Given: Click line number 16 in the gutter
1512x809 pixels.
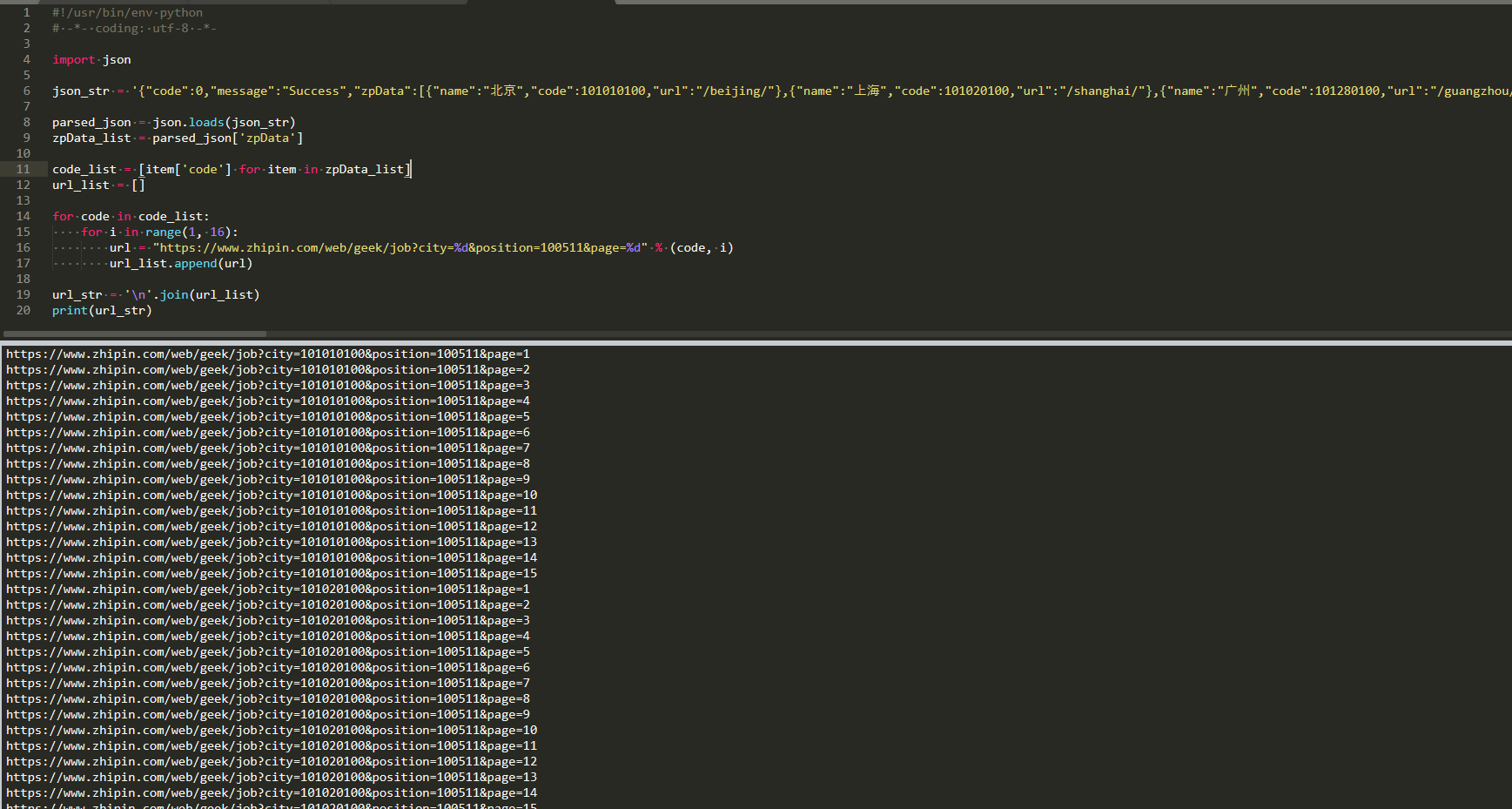Looking at the screenshot, I should pos(23,247).
